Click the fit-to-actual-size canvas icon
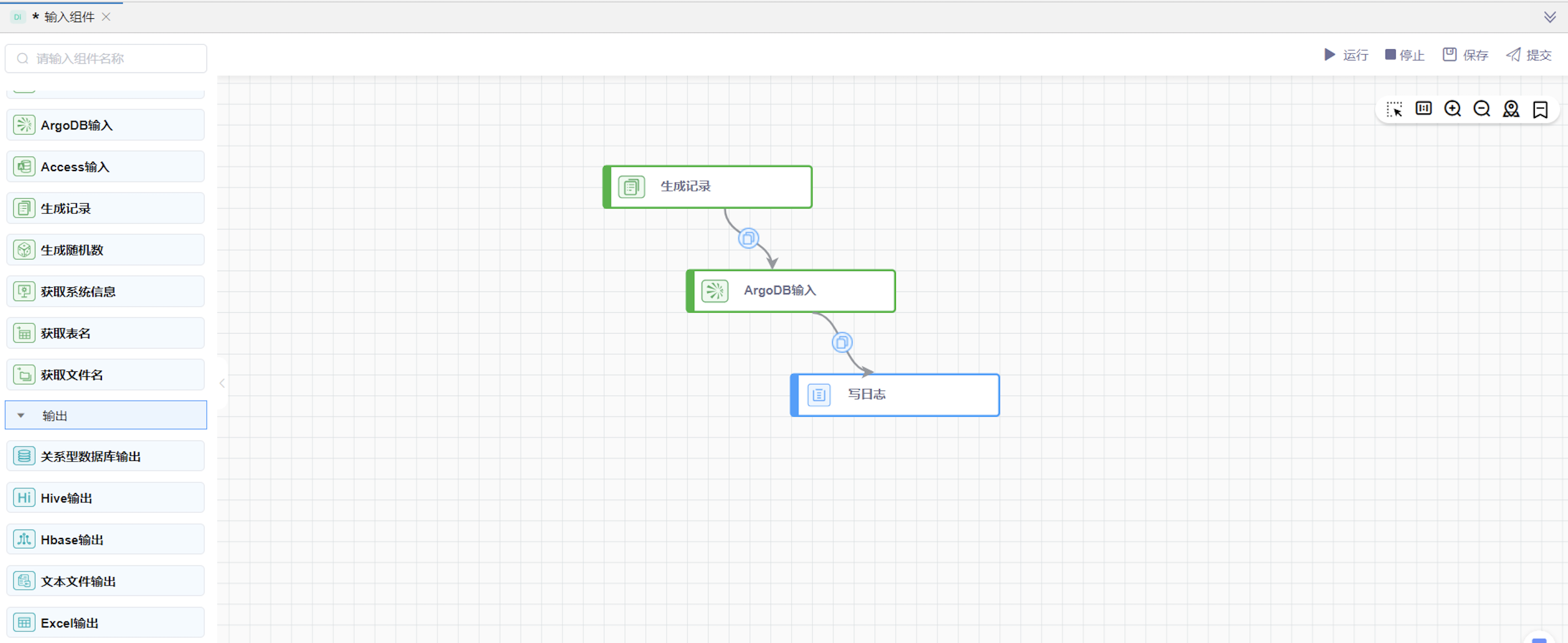The height and width of the screenshot is (643, 1568). pos(1423,109)
